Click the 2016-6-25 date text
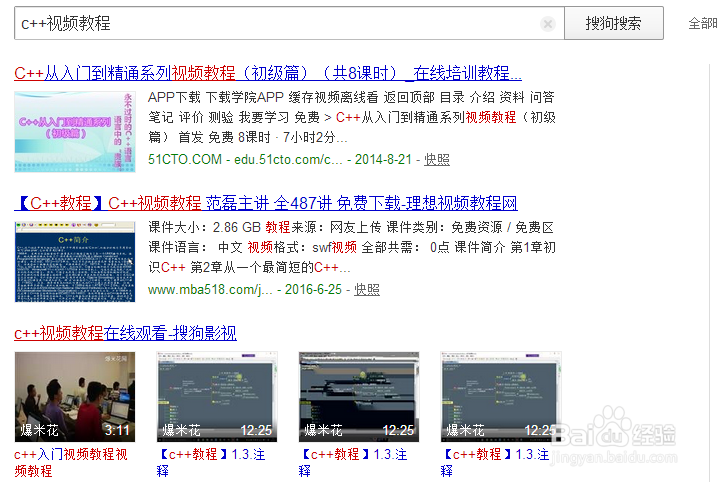718x482 pixels. click(313, 289)
